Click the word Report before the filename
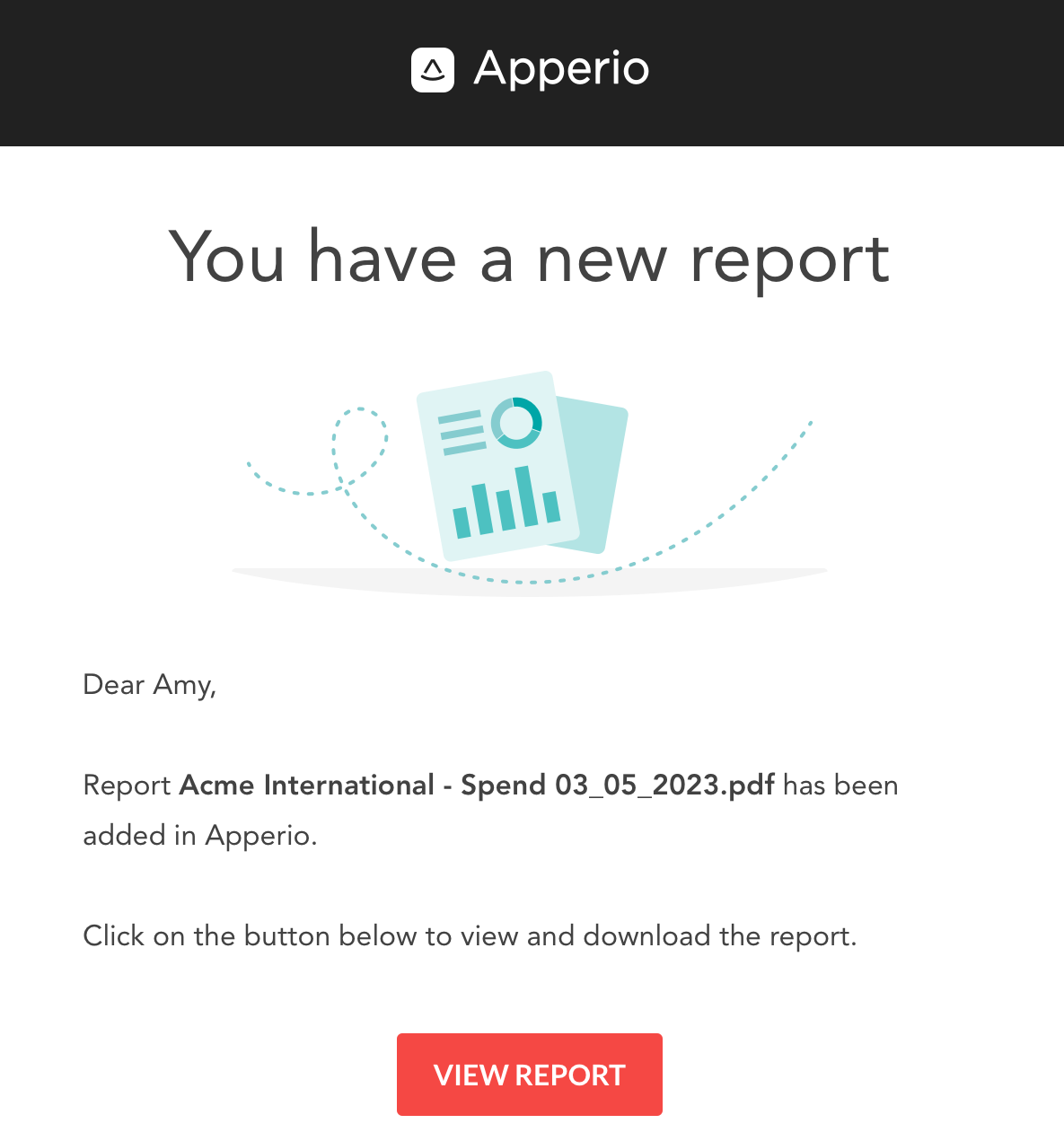The width and height of the screenshot is (1064, 1141). [127, 786]
